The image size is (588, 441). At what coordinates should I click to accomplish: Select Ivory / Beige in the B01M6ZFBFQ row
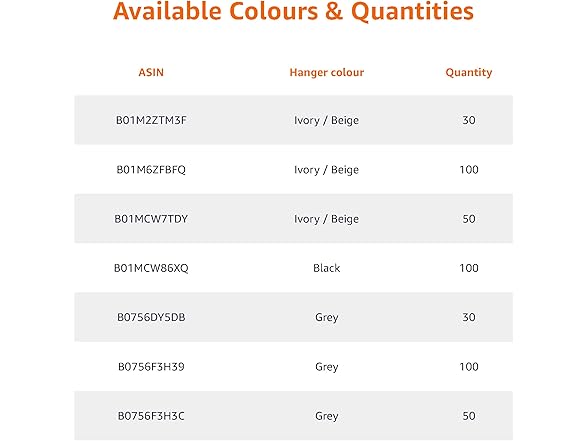click(327, 170)
